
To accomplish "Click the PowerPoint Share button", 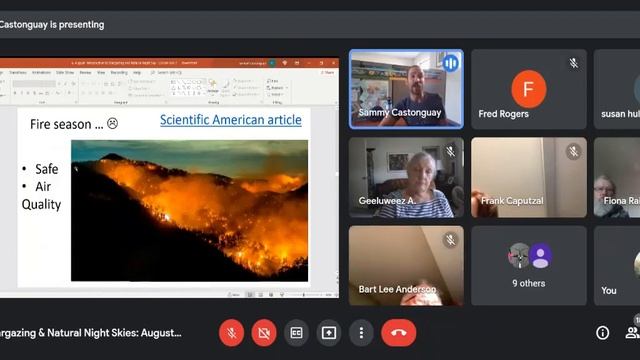I will click(x=327, y=72).
